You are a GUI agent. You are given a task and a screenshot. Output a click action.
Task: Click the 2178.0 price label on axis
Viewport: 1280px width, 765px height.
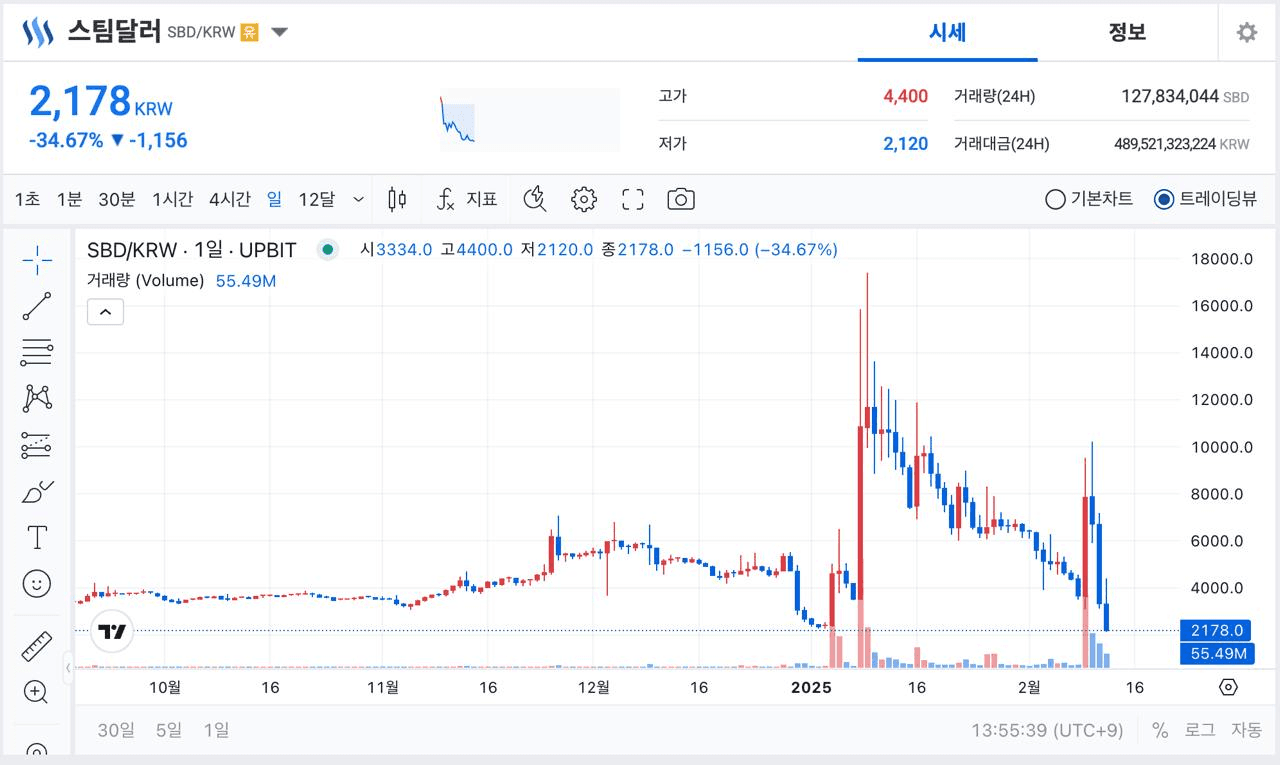1217,630
